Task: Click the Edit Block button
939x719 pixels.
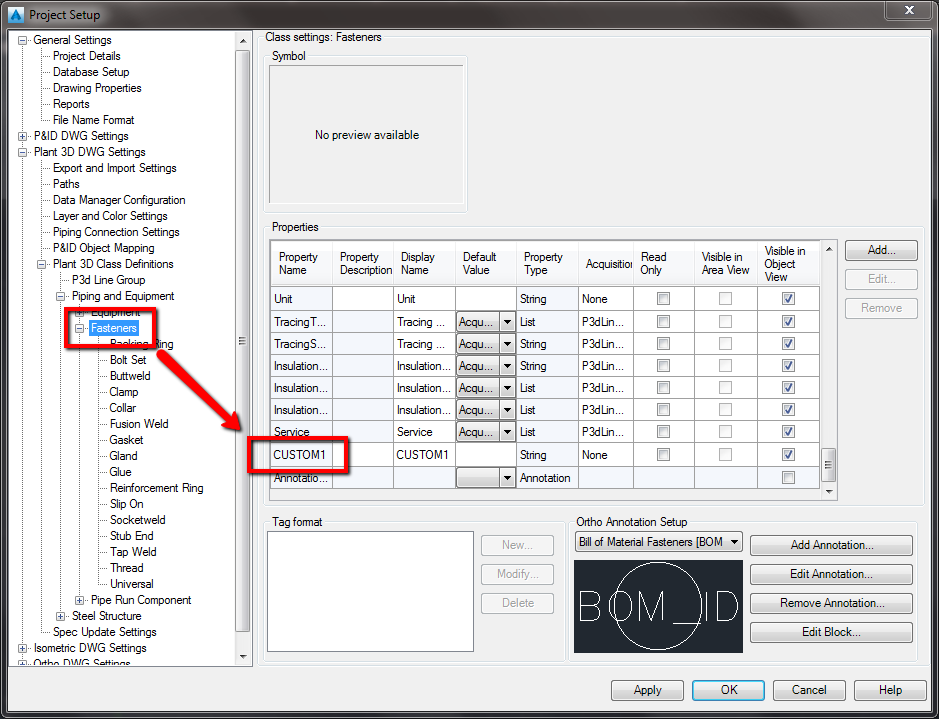Action: [x=830, y=631]
